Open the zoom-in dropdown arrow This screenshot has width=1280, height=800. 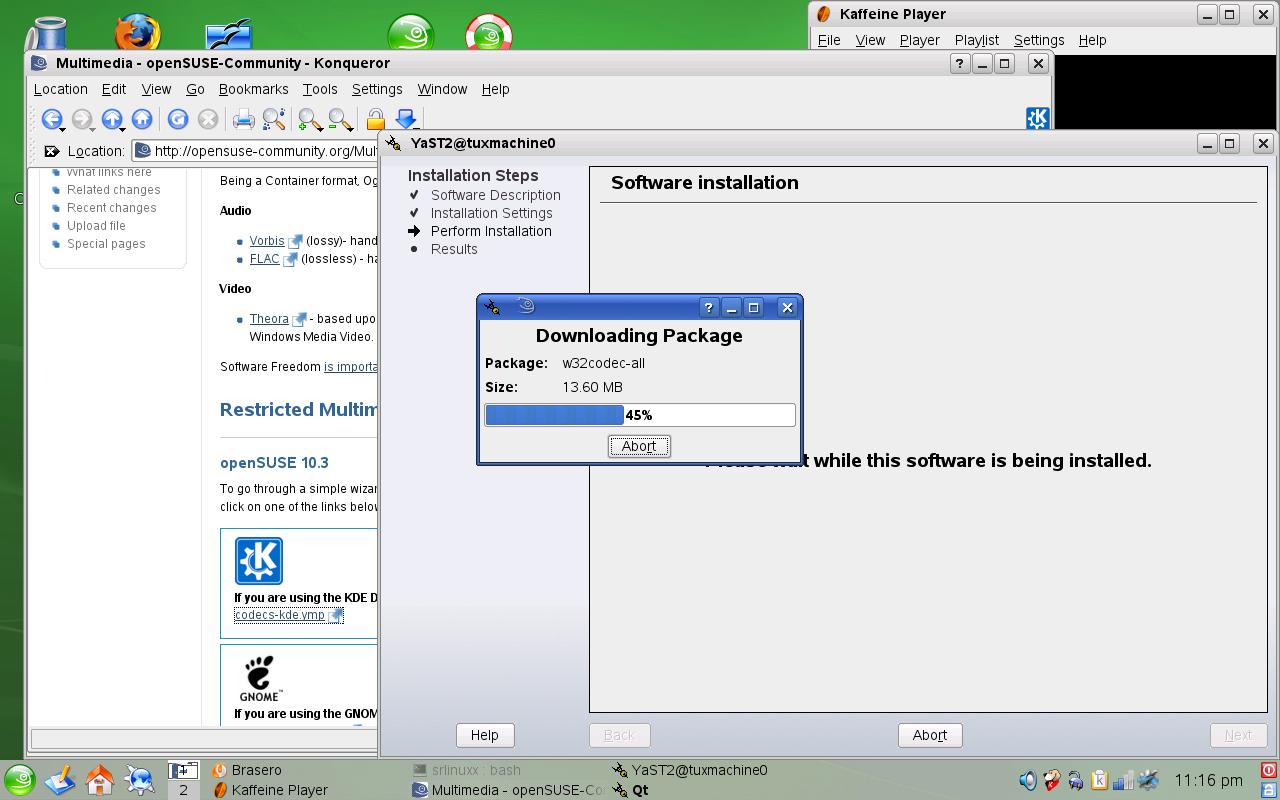[x=321, y=129]
